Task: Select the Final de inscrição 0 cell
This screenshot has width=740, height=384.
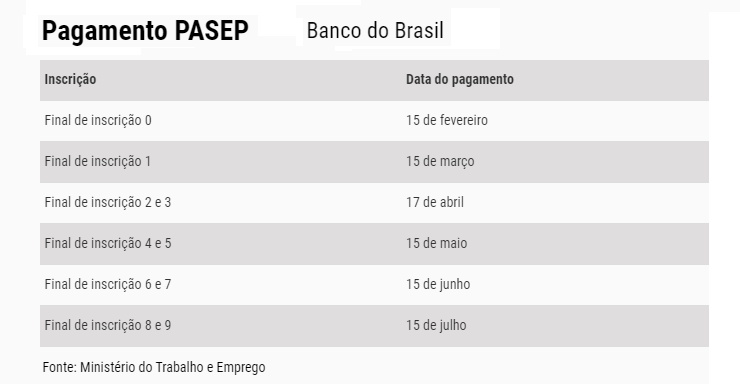Action: [x=98, y=120]
